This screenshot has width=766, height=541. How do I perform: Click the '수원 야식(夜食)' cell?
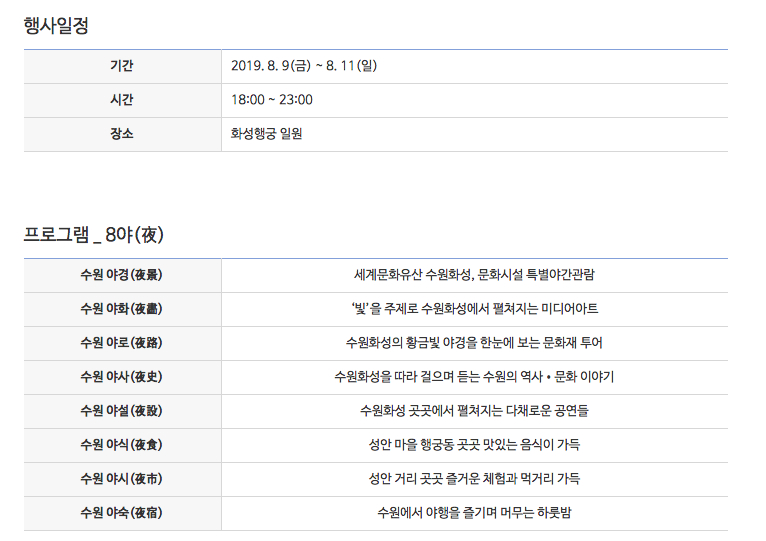click(x=122, y=445)
